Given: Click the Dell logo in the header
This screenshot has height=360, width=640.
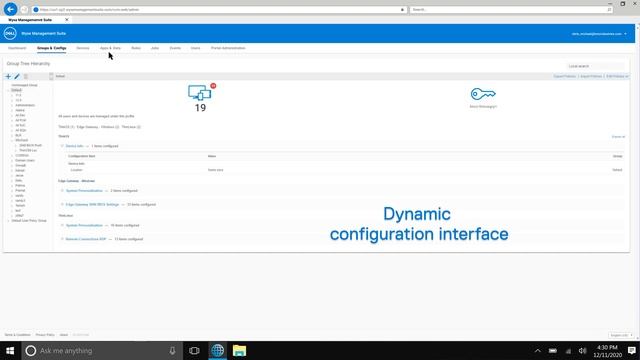Looking at the screenshot, I should (x=10, y=33).
